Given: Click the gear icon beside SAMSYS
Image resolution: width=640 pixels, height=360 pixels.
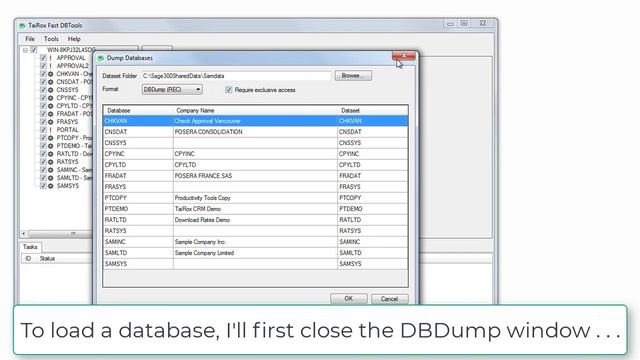Looking at the screenshot, I should pyautogui.click(x=51, y=186).
